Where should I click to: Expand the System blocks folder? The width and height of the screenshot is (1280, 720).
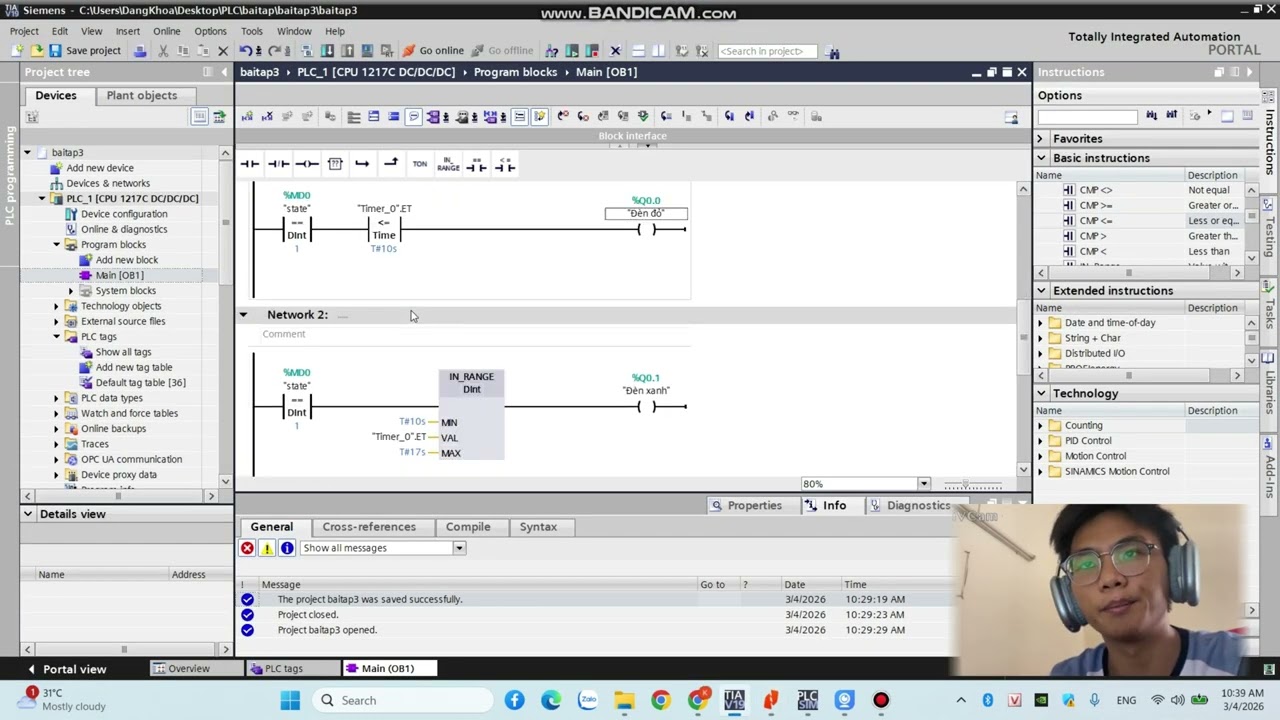(71, 291)
